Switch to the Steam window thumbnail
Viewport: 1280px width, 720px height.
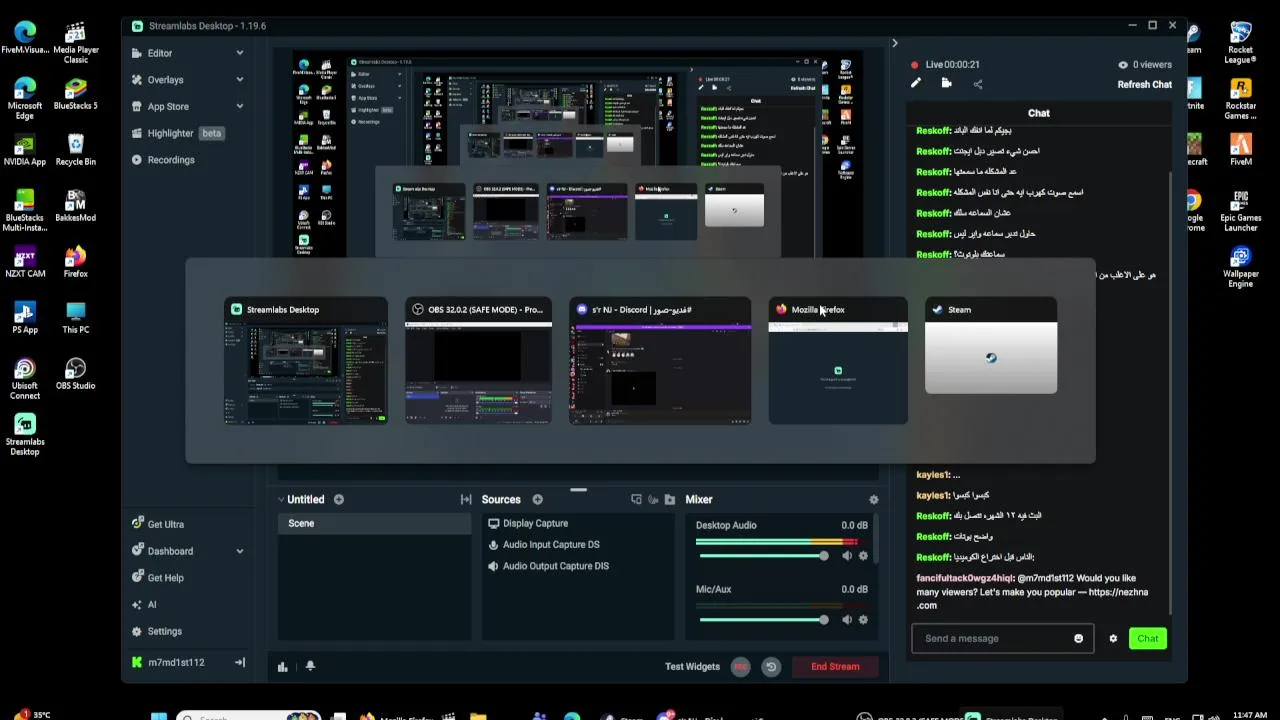point(990,346)
